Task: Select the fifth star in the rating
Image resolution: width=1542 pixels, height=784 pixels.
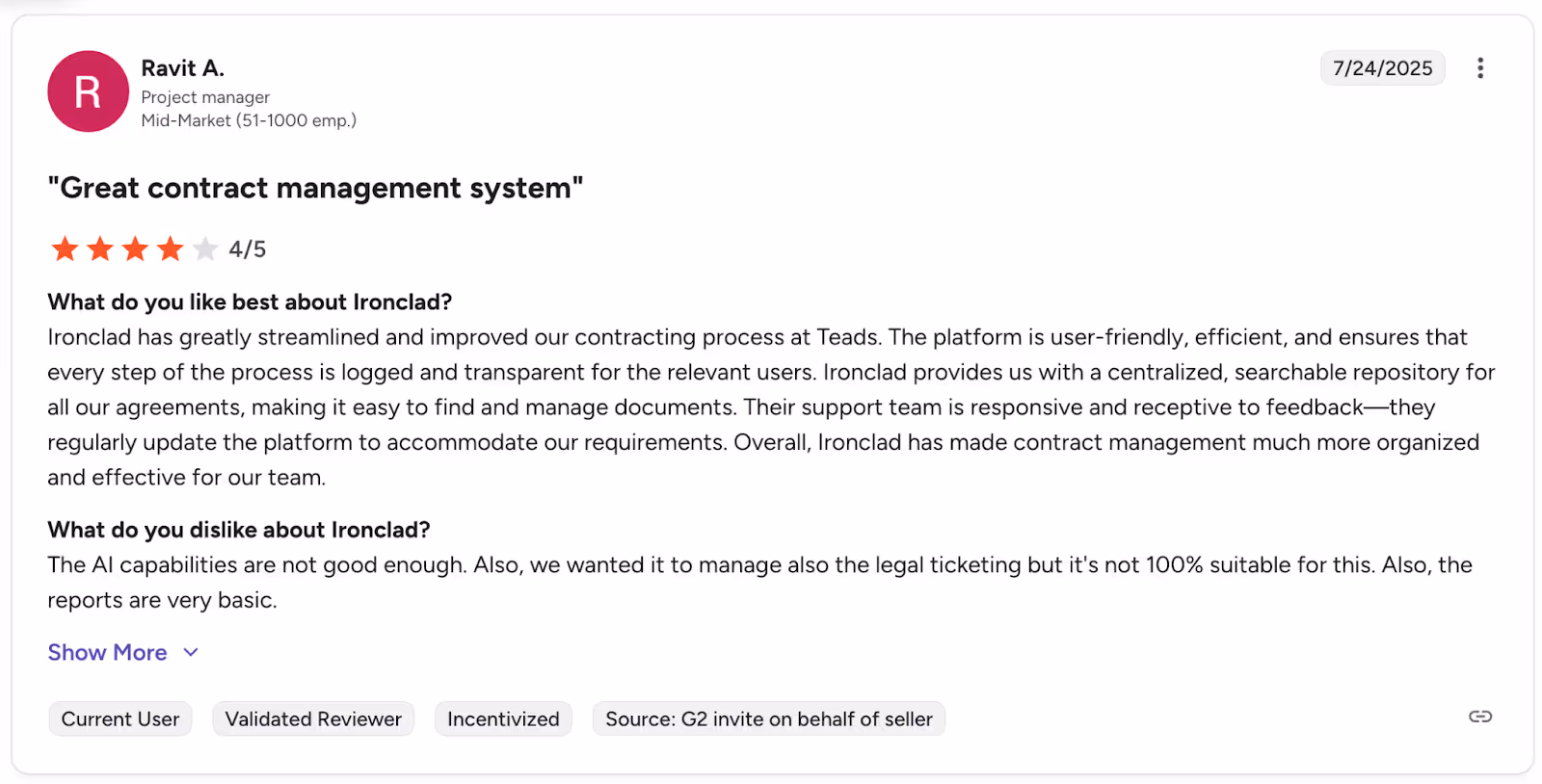Action: [204, 248]
